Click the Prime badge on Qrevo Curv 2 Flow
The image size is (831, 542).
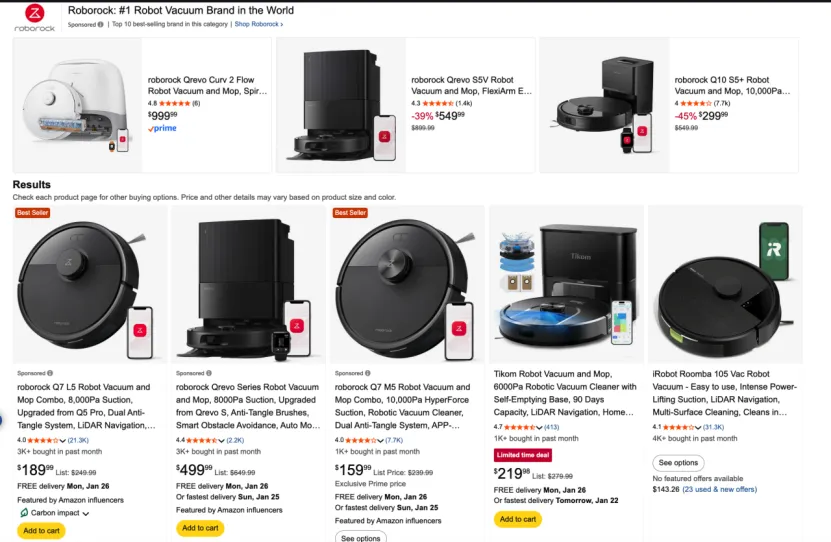tap(162, 128)
